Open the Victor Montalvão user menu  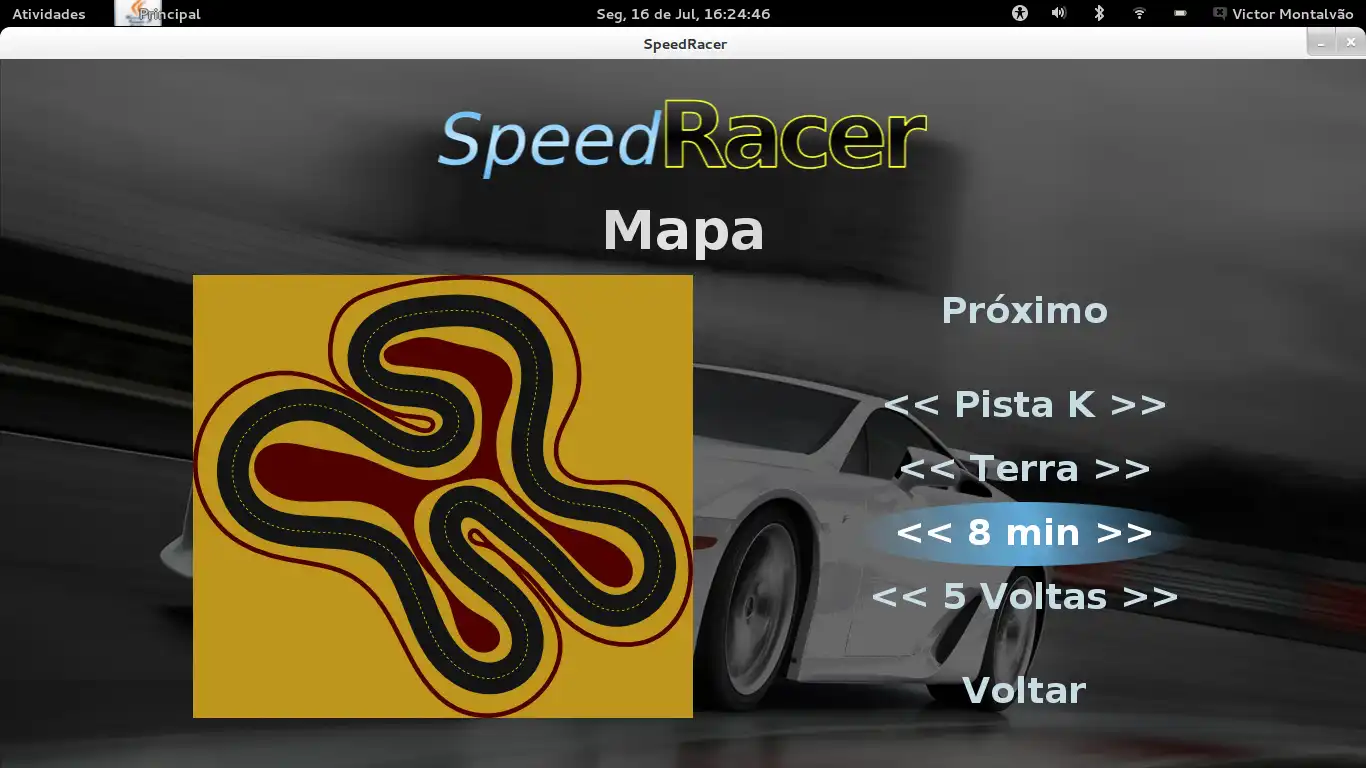pos(1283,14)
